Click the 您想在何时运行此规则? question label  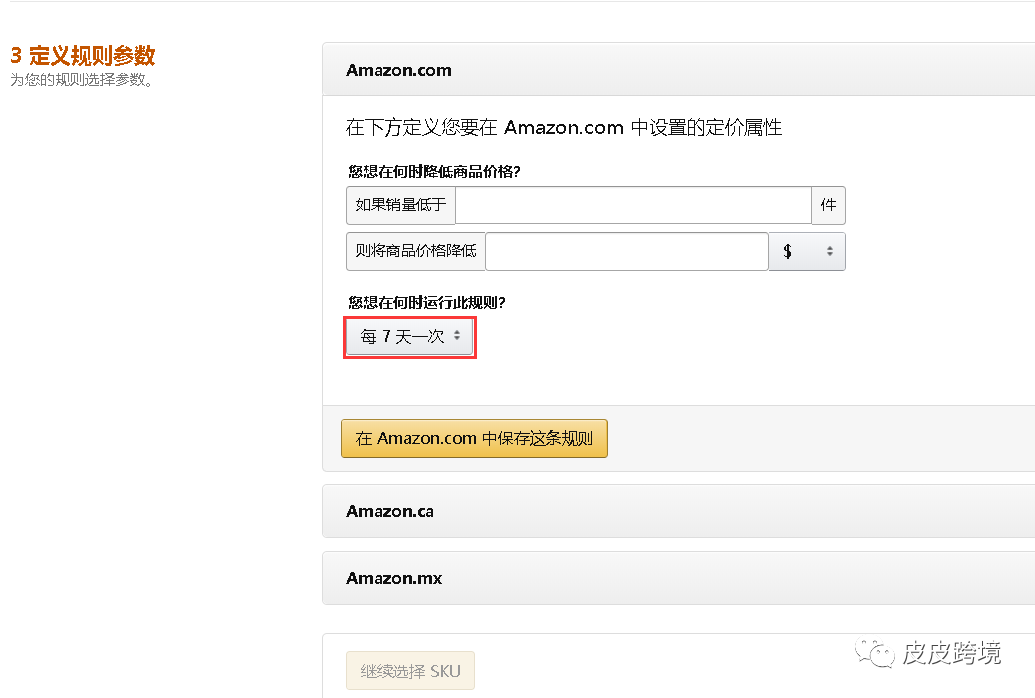[427, 302]
